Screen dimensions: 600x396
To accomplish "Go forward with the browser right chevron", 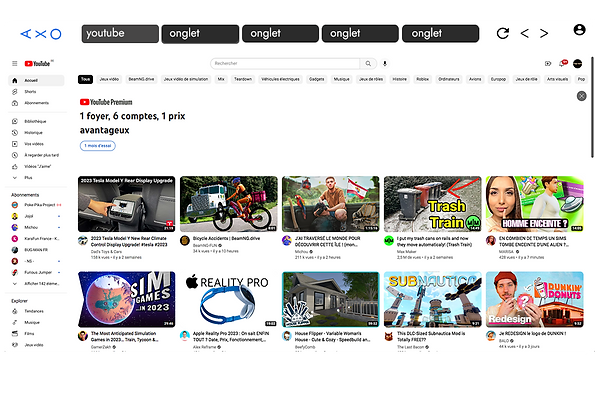I will pyautogui.click(x=544, y=33).
